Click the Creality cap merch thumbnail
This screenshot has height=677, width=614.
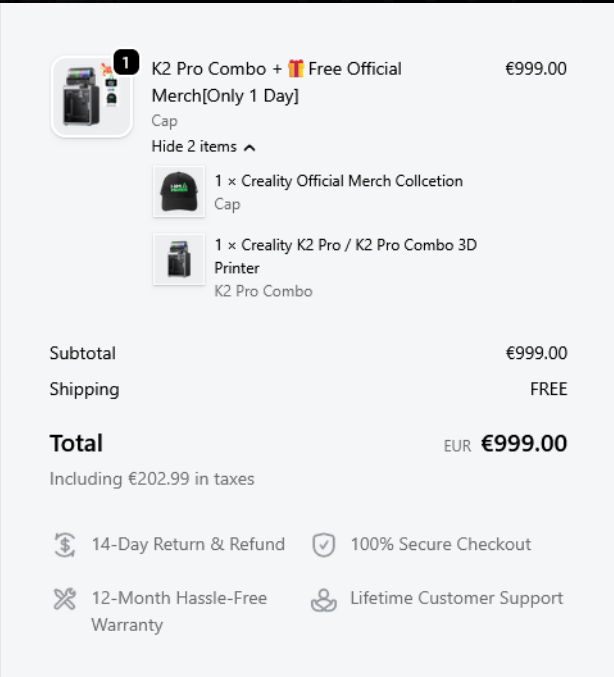click(x=179, y=192)
